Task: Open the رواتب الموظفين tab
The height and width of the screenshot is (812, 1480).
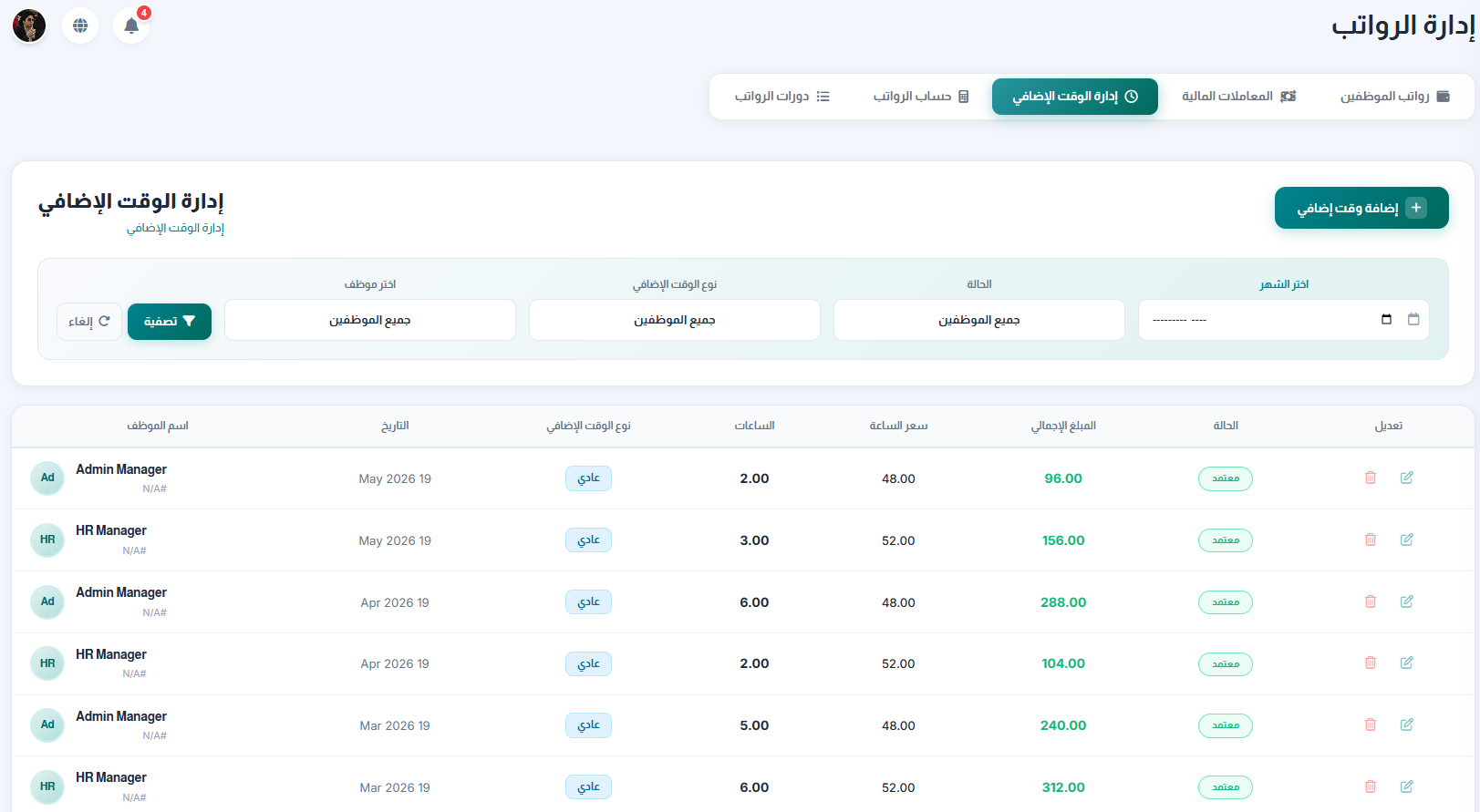Action: pyautogui.click(x=1394, y=97)
